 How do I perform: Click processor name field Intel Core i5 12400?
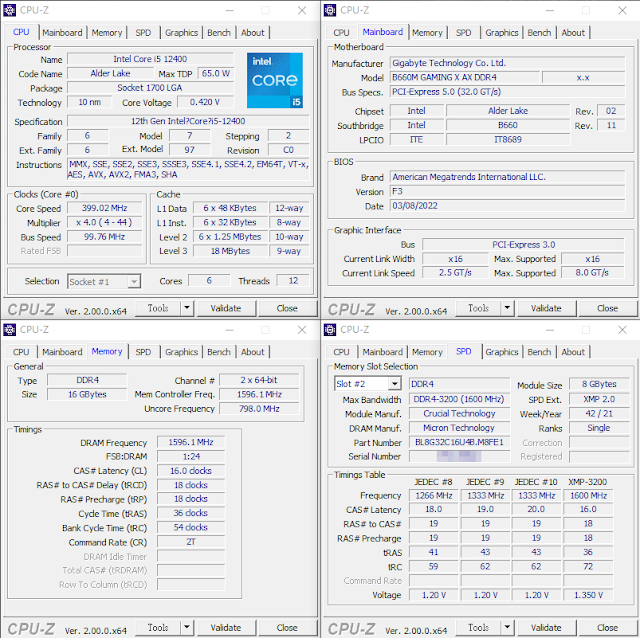coord(150,59)
